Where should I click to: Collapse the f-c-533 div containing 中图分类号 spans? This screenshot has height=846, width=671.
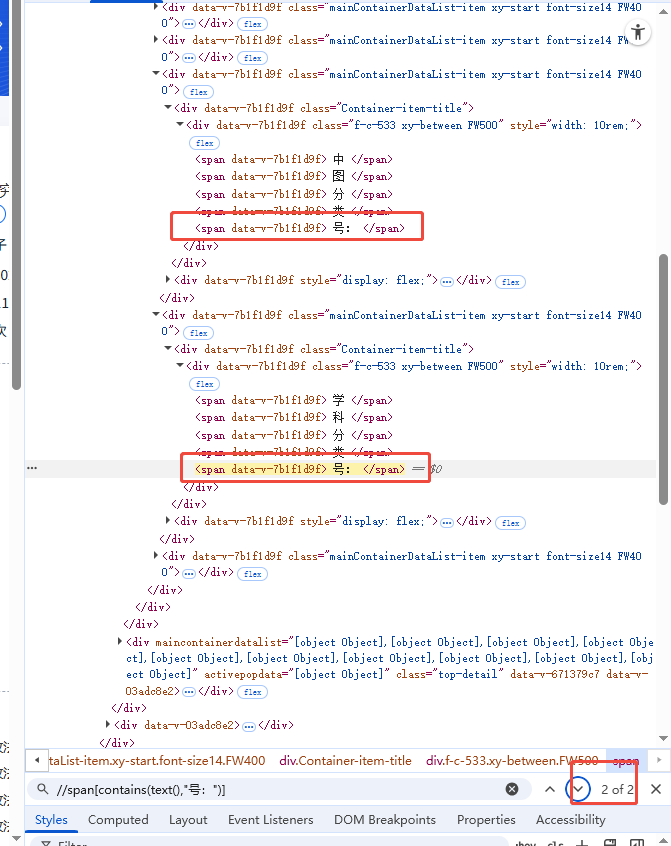(180, 125)
